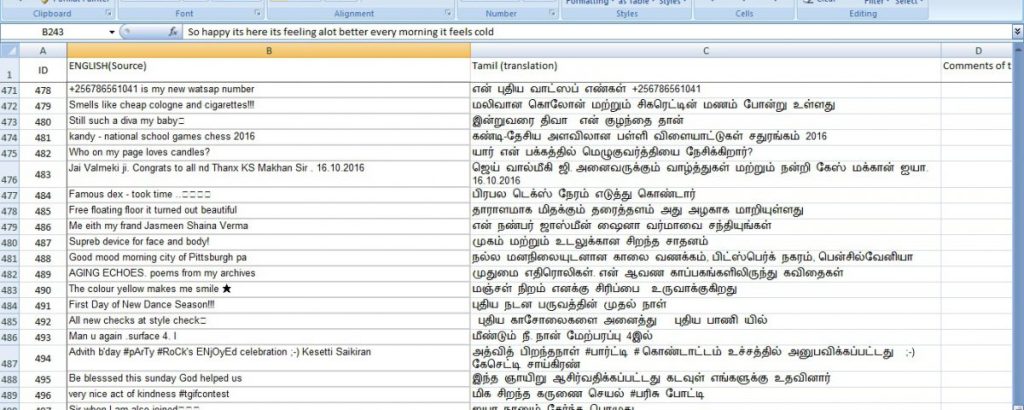Click the 'ID' header cell
Viewport: 1024px width, 410px height.
coord(43,70)
